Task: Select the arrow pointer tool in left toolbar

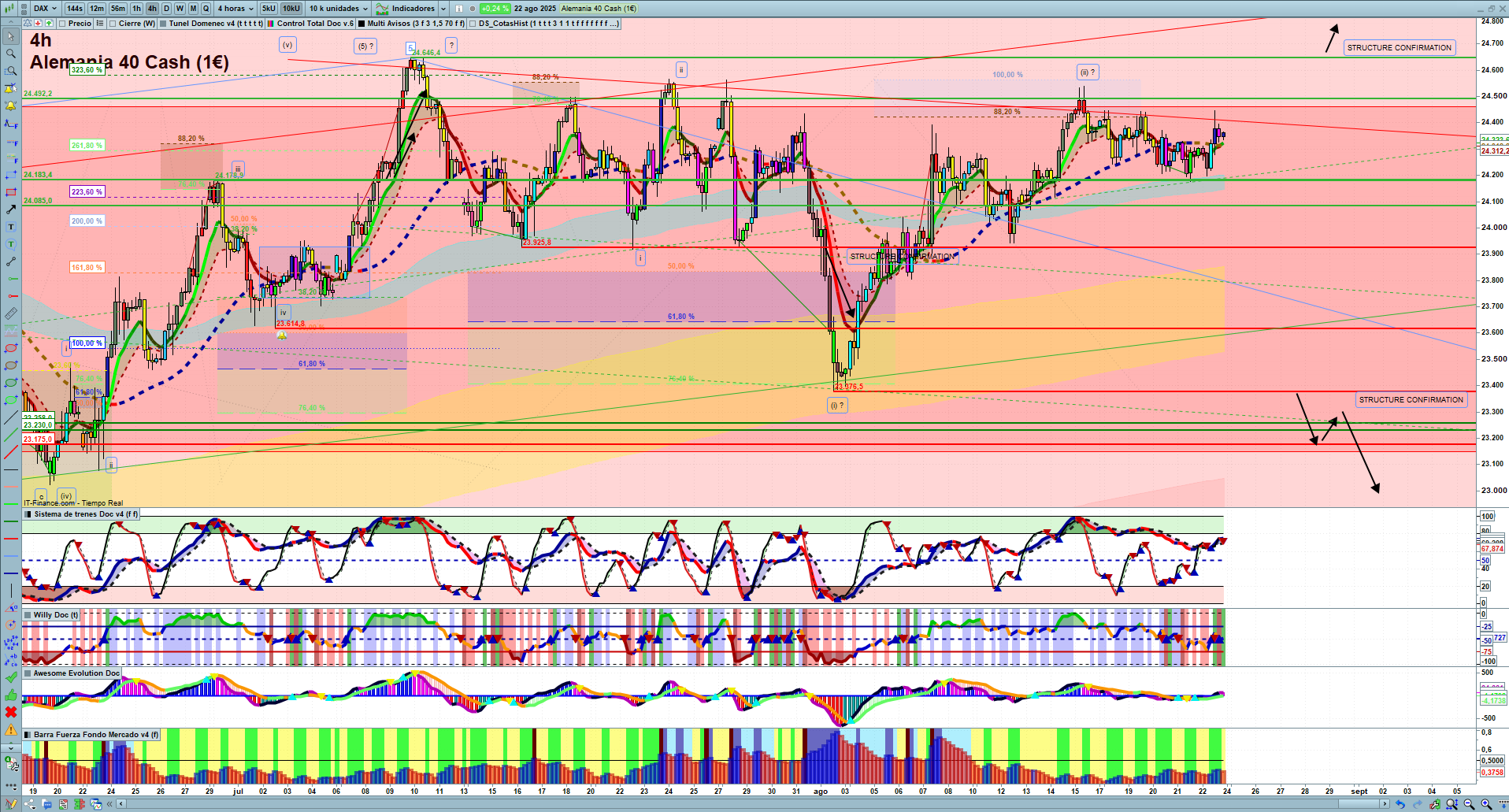Action: coord(11,36)
